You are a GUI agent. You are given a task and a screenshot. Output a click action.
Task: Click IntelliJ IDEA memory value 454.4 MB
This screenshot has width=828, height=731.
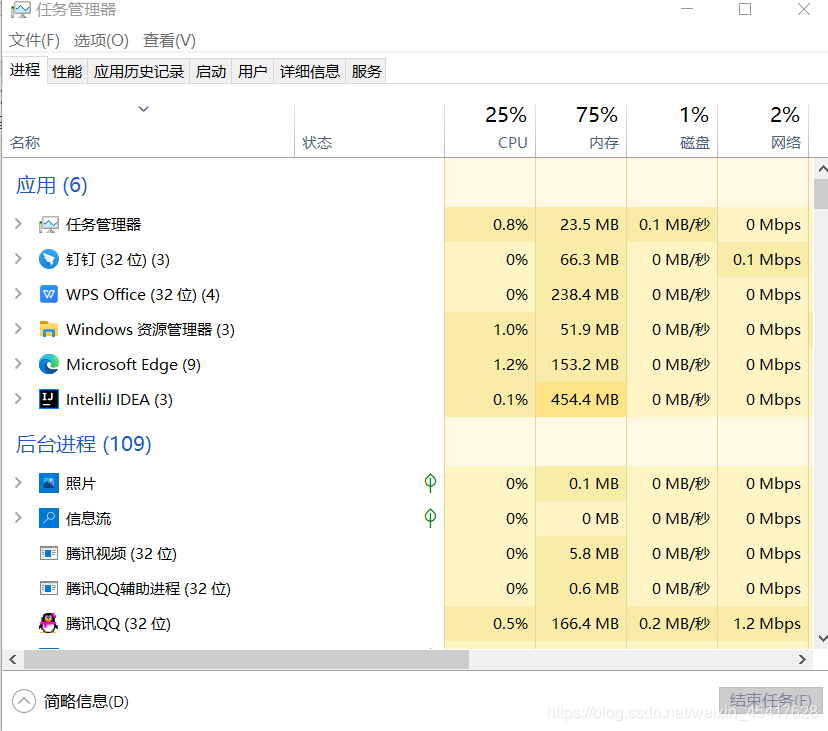point(585,399)
